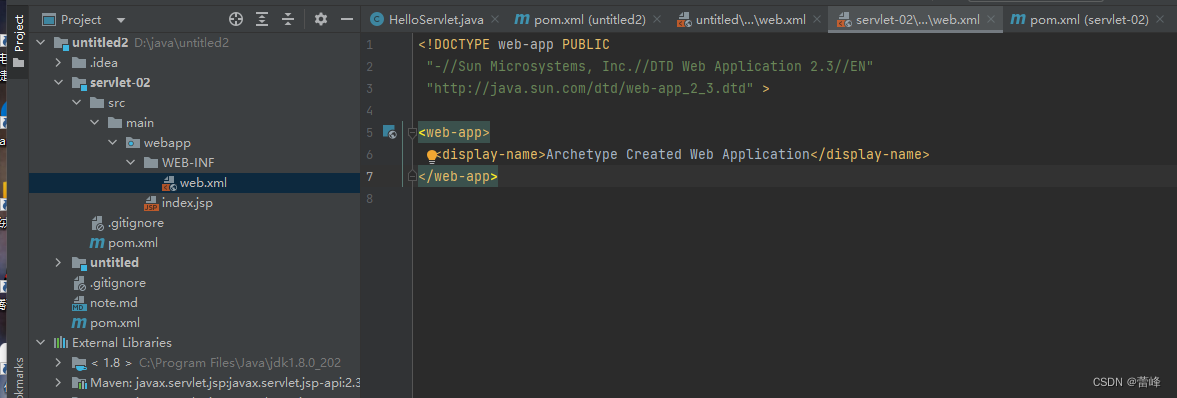
Task: Click the External Libraries icon
Action: [x=61, y=342]
